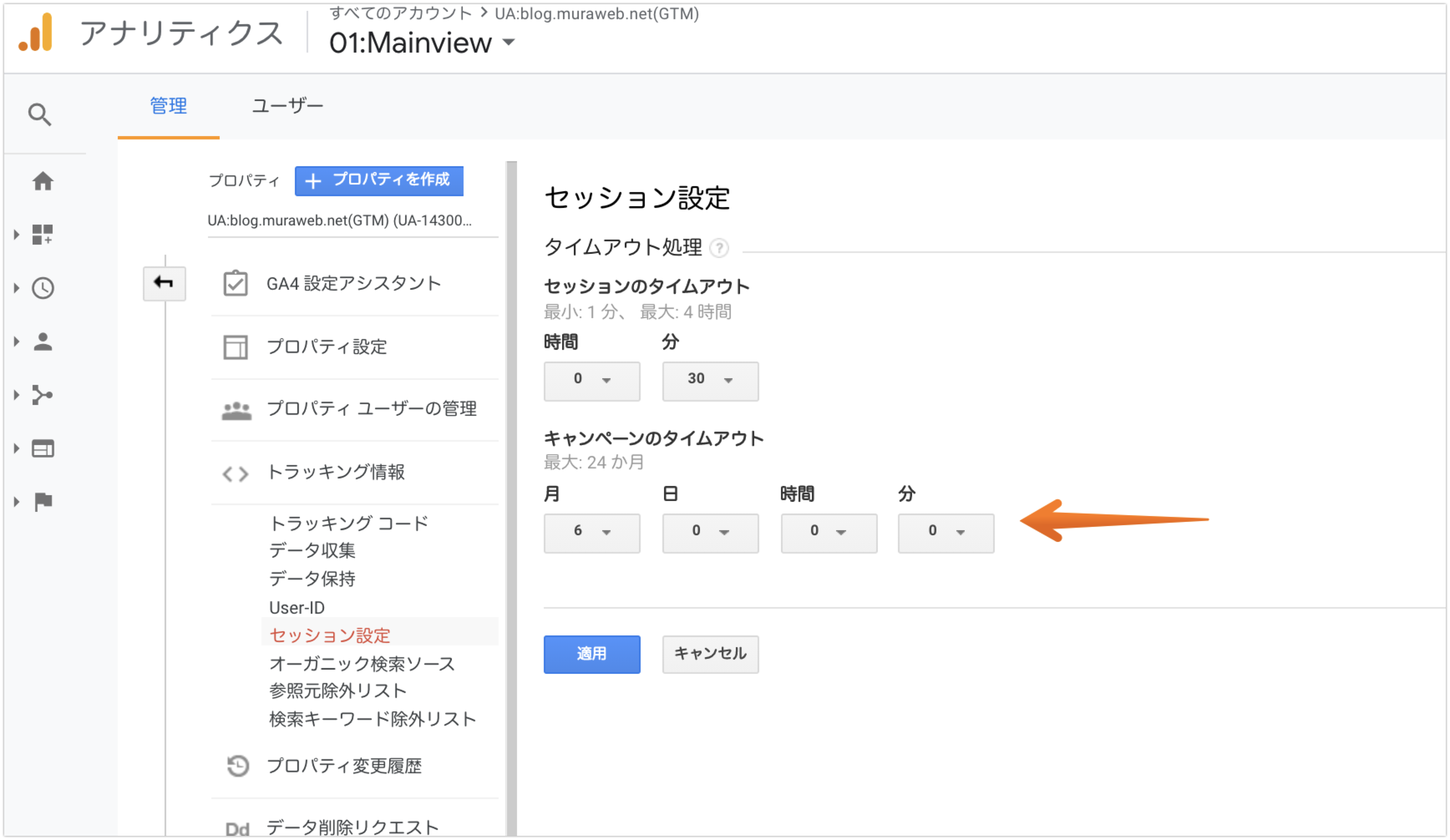This screenshot has height=840, width=1450.
Task: Open Audience reports person icon
Action: [43, 341]
